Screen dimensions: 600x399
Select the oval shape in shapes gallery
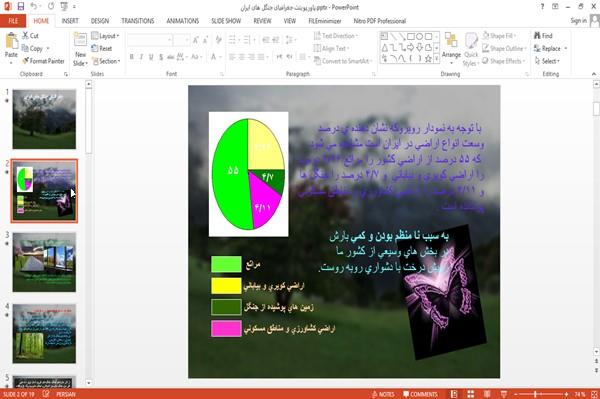pyautogui.click(x=420, y=36)
